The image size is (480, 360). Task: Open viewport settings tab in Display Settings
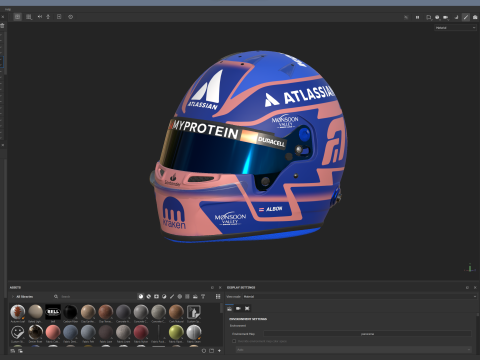point(247,308)
